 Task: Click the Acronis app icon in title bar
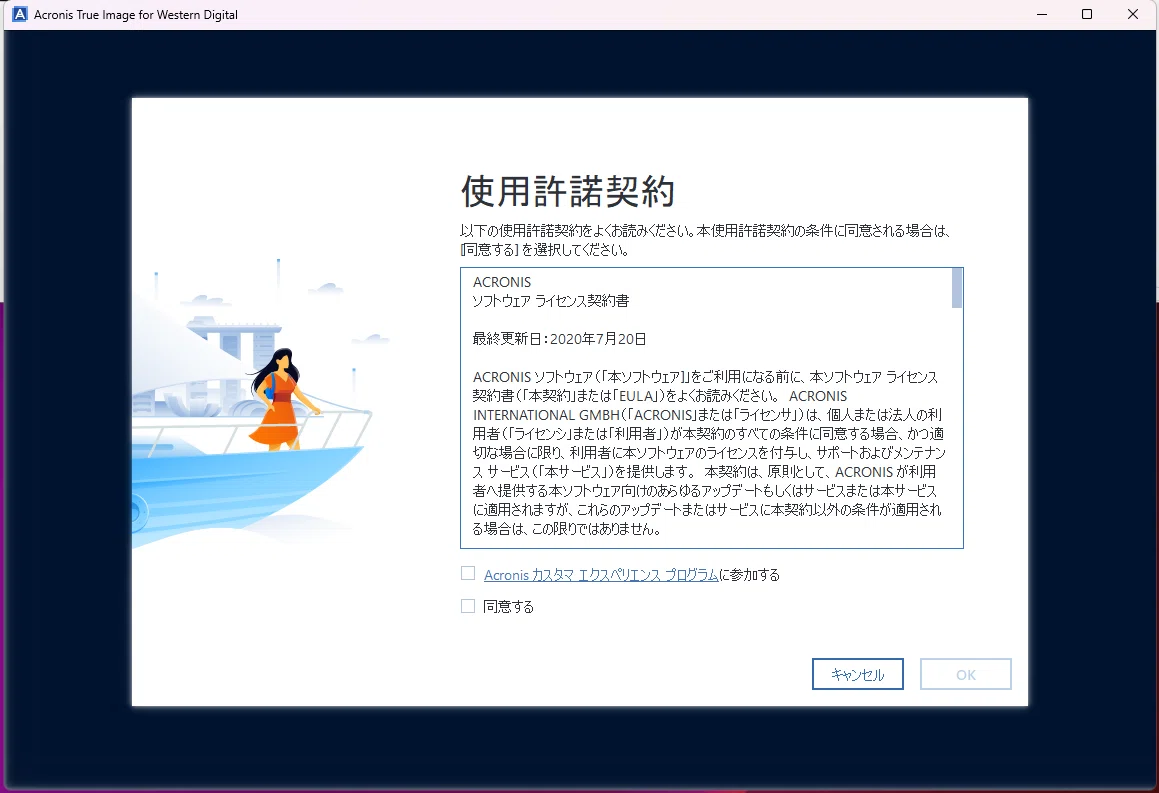point(20,14)
